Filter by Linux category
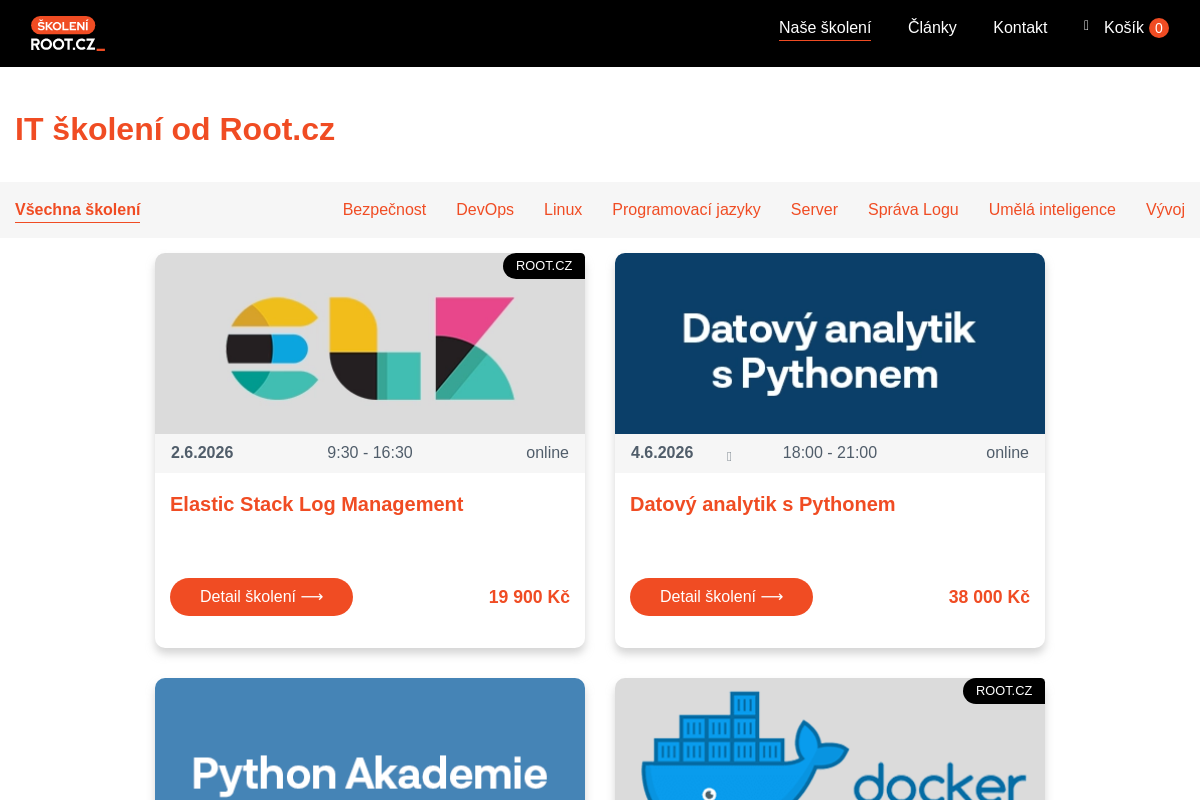 pos(563,210)
